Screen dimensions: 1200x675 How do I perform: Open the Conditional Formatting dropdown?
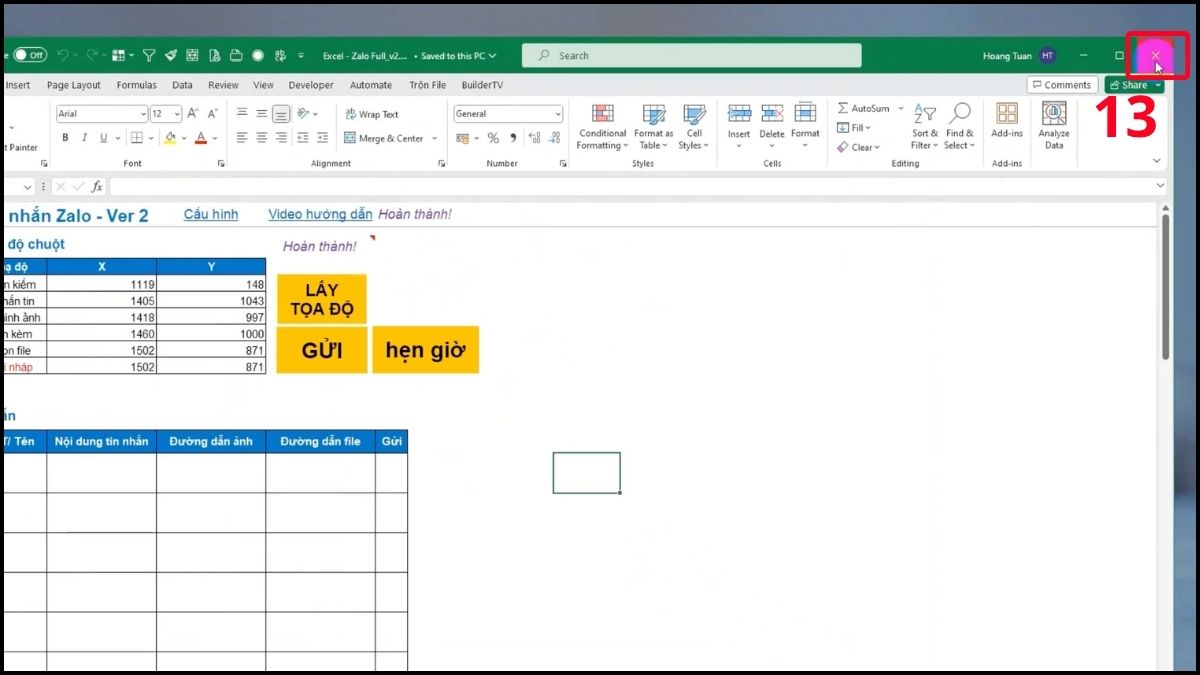[603, 127]
